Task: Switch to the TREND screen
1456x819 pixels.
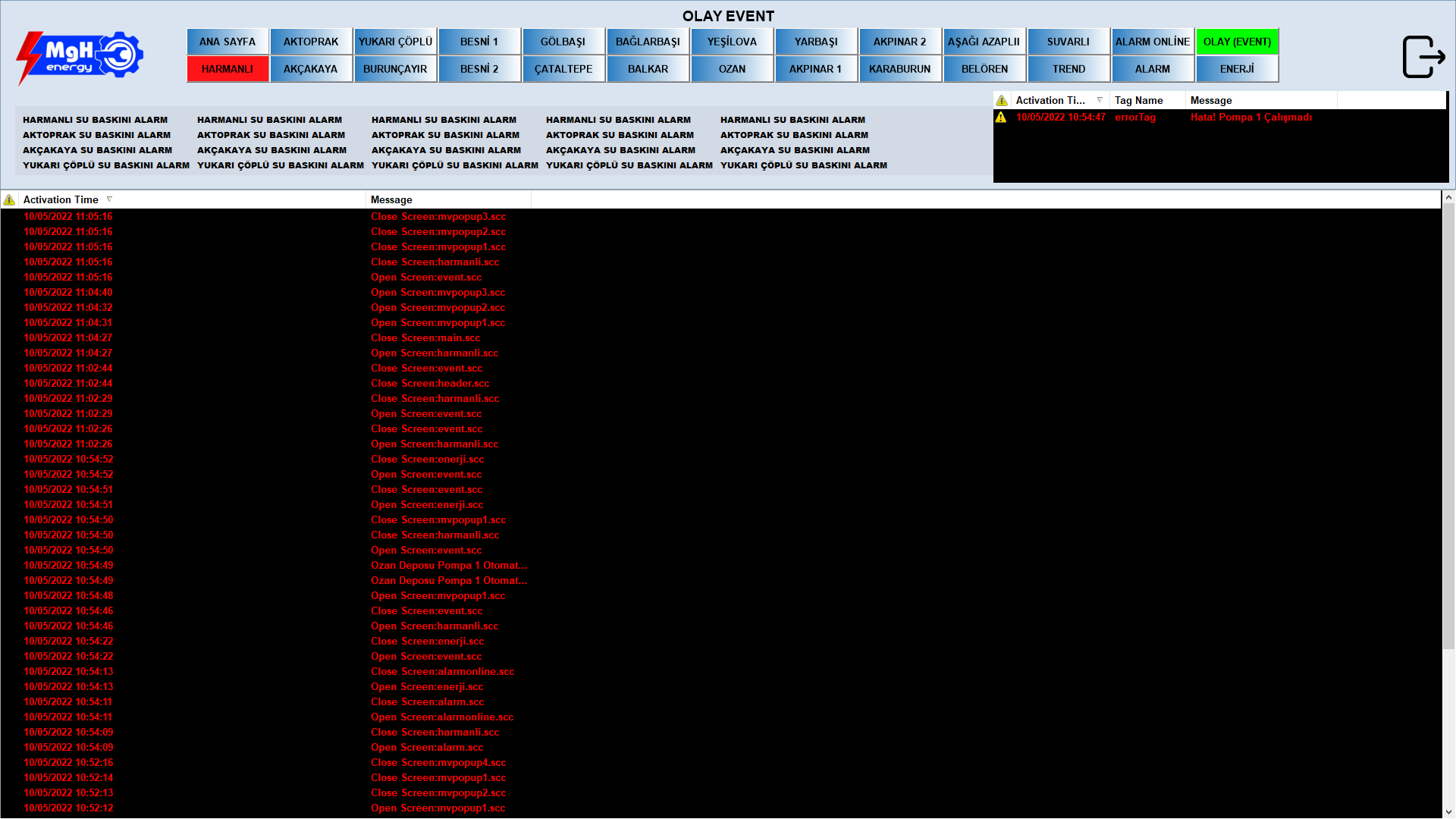Action: click(x=1068, y=69)
